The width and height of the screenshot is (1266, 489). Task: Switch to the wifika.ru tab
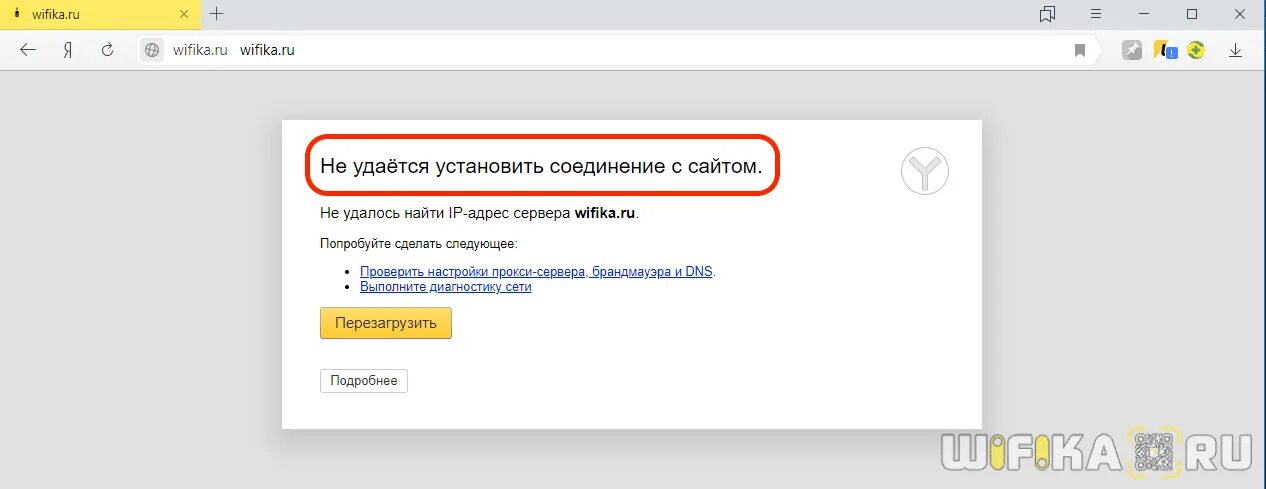coord(100,14)
